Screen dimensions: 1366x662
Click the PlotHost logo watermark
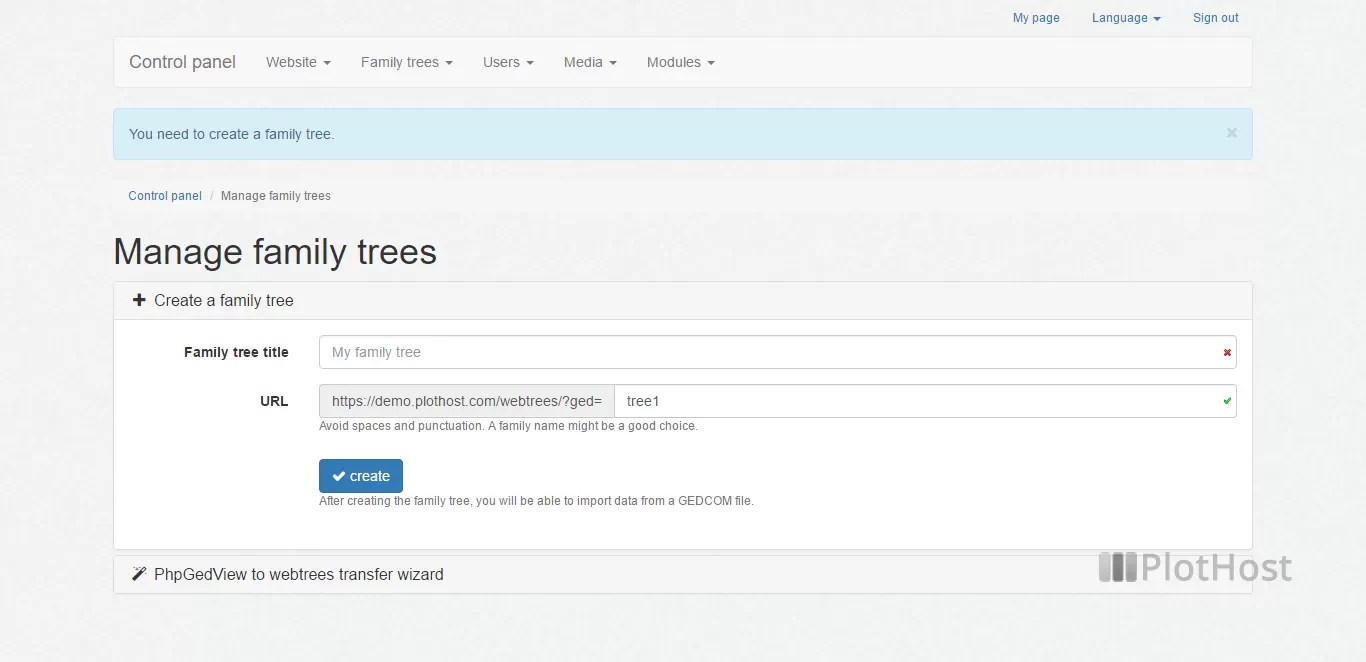click(x=1195, y=567)
